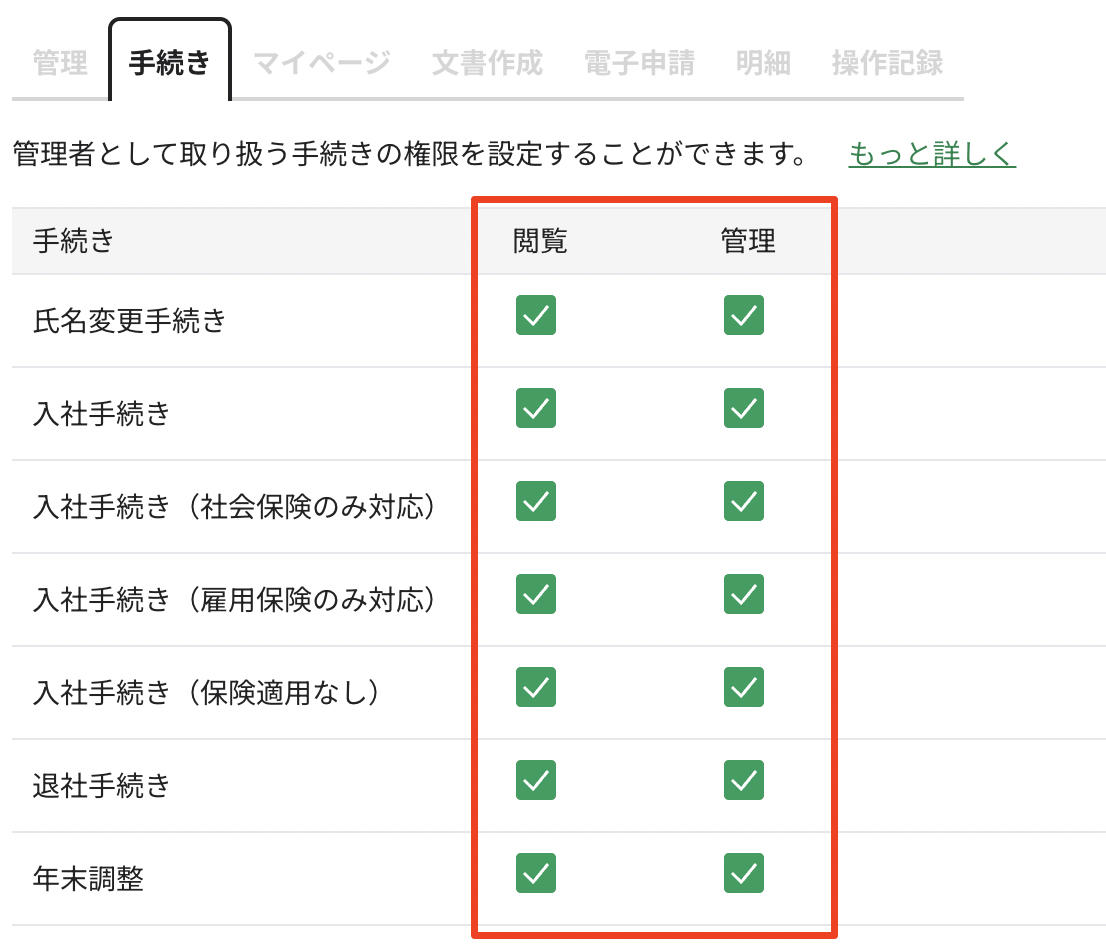Toggle 閲覧 checkbox for 入社手続き

pos(536,408)
